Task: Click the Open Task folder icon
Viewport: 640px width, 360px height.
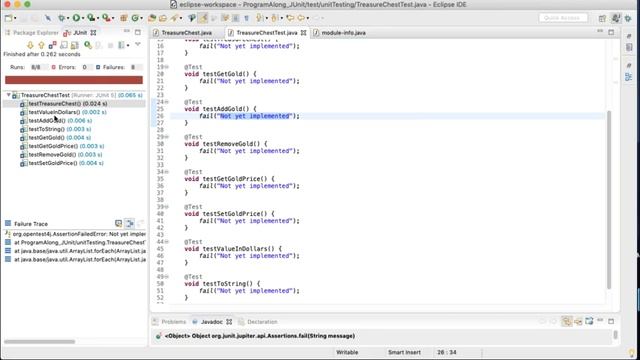Action: 163,18
